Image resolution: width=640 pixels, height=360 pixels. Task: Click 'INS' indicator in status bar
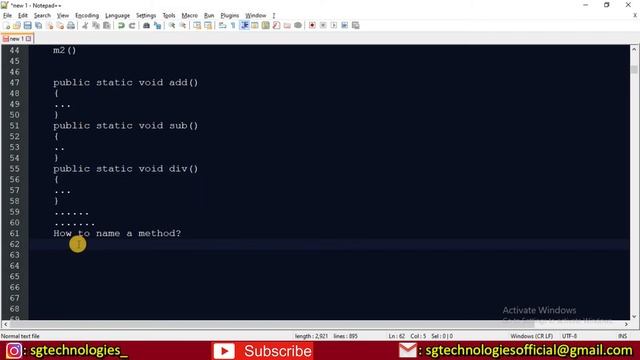click(x=622, y=336)
